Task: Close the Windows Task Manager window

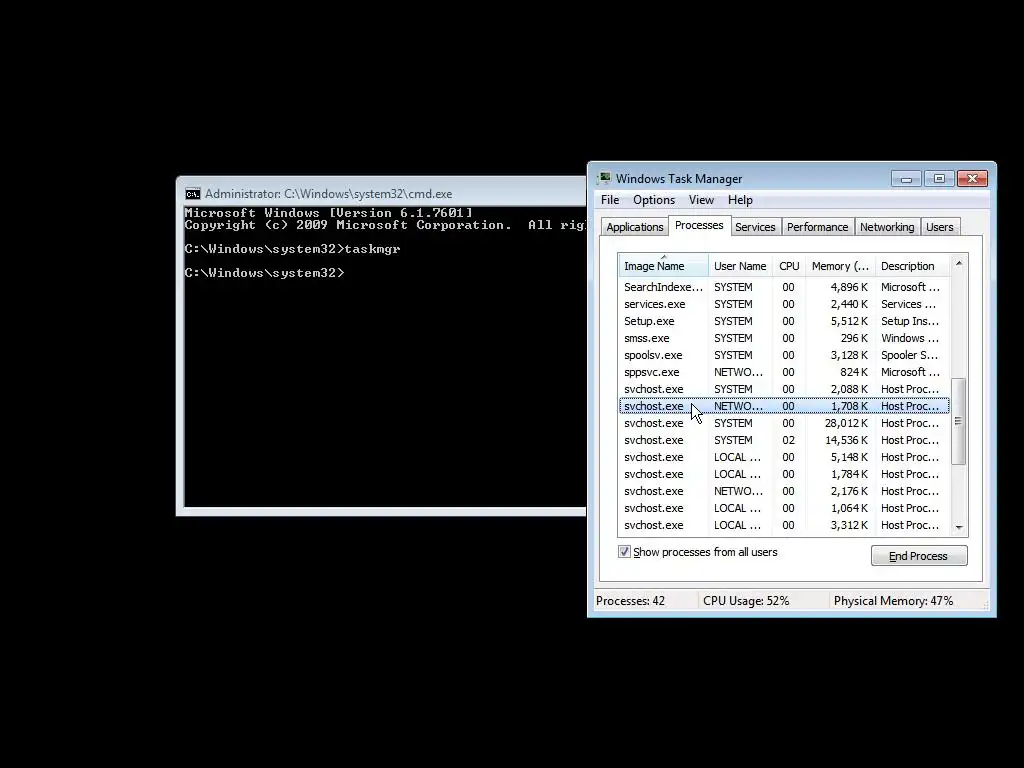Action: tap(972, 179)
